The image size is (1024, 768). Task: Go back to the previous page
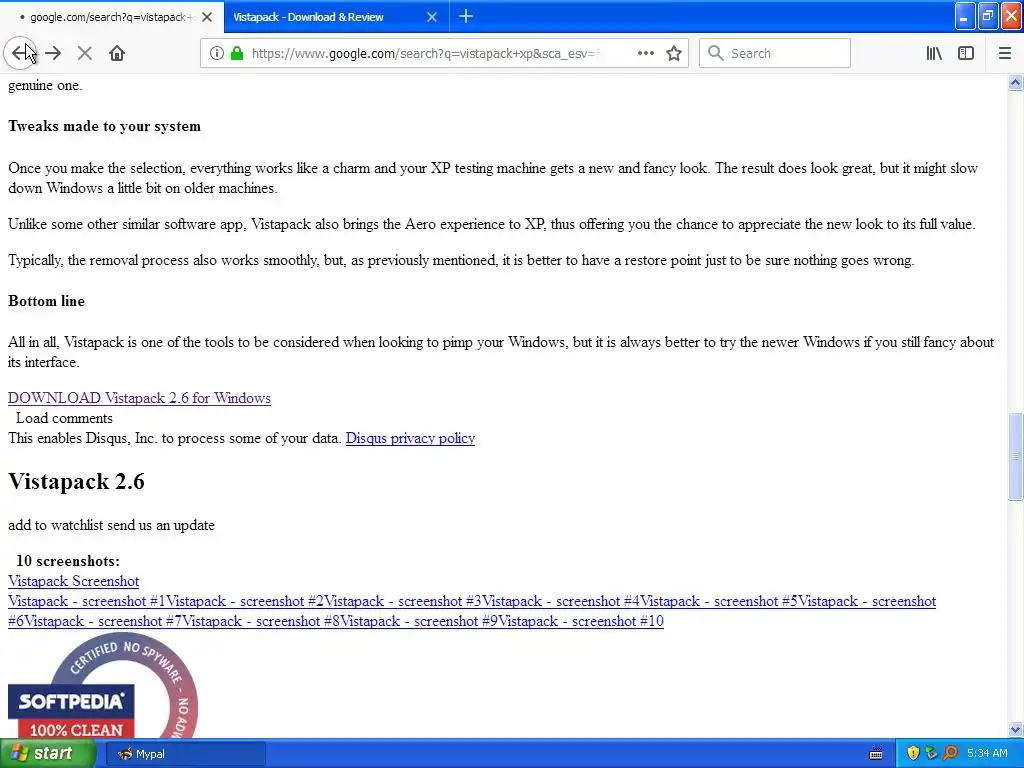tap(20, 53)
